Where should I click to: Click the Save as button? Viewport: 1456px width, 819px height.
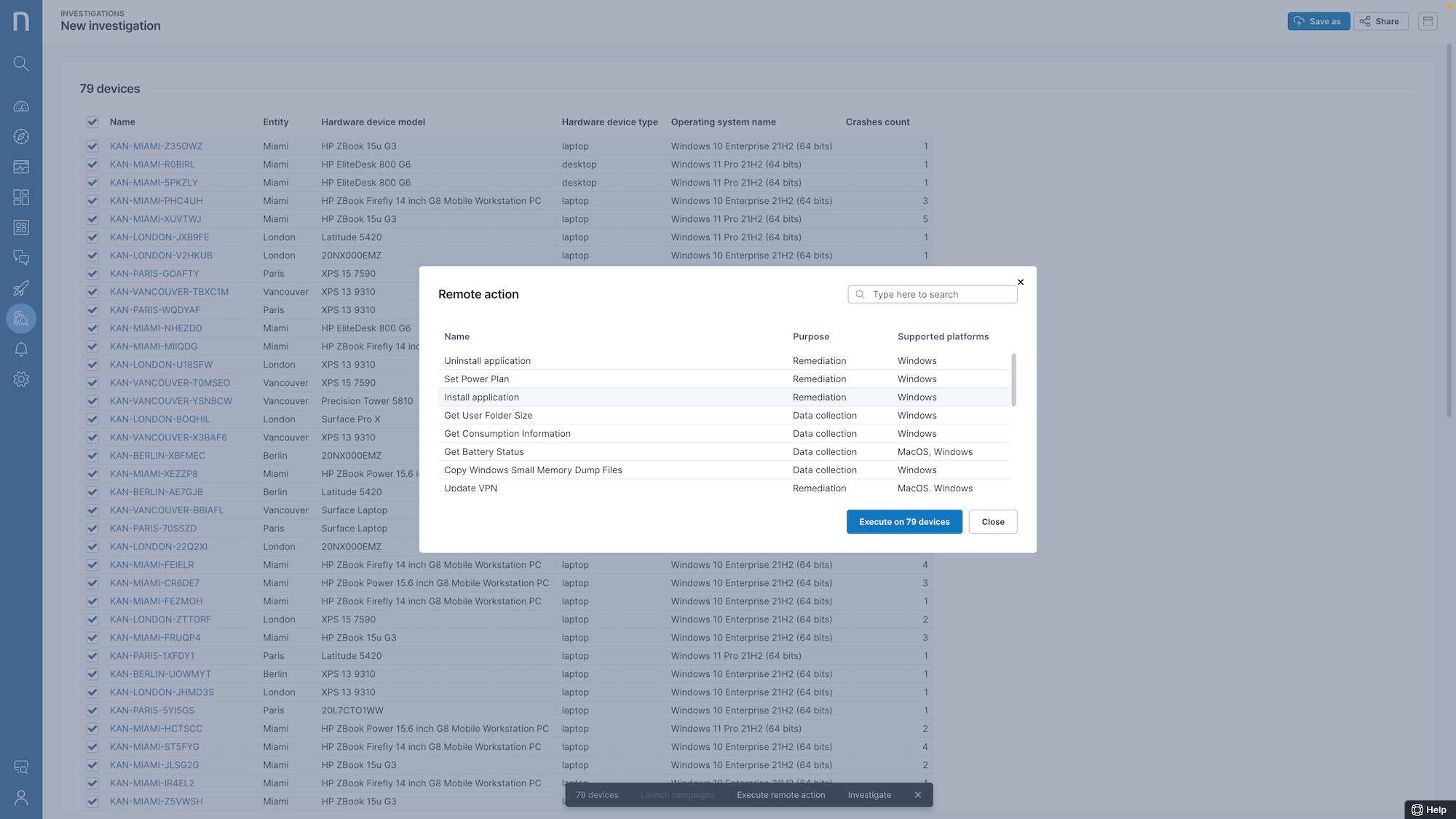tap(1318, 21)
